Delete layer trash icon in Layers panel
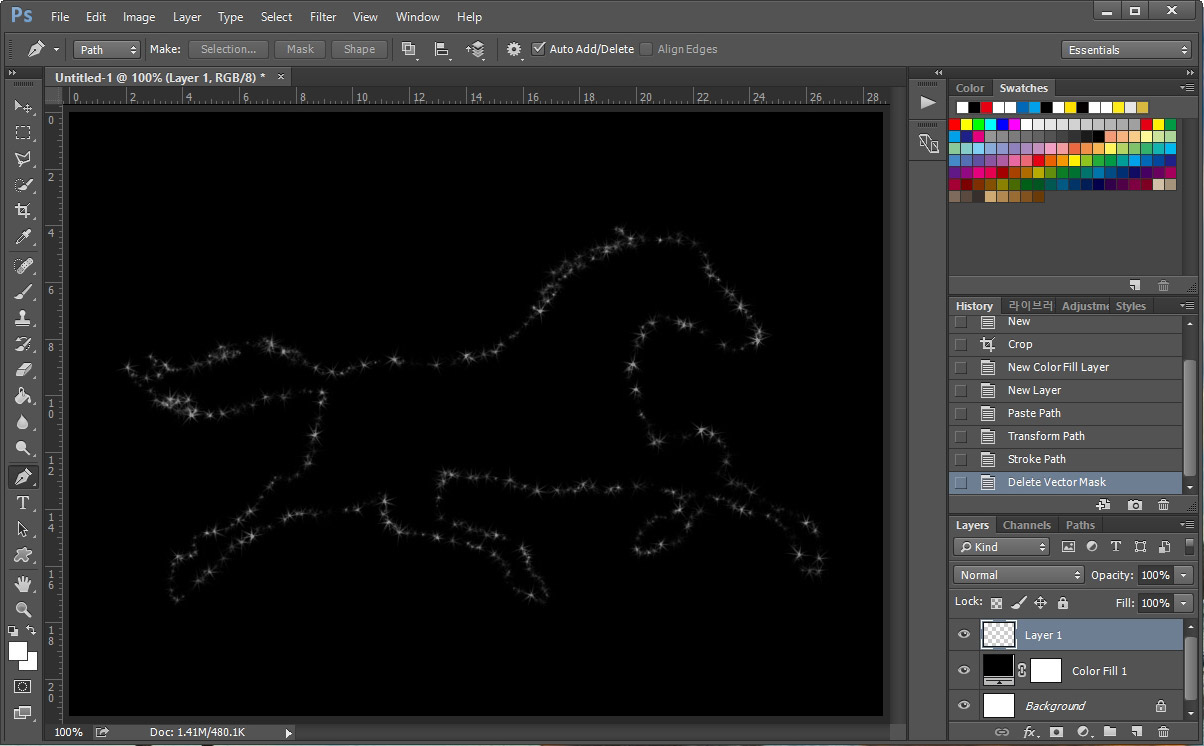1204x746 pixels. tap(1163, 733)
